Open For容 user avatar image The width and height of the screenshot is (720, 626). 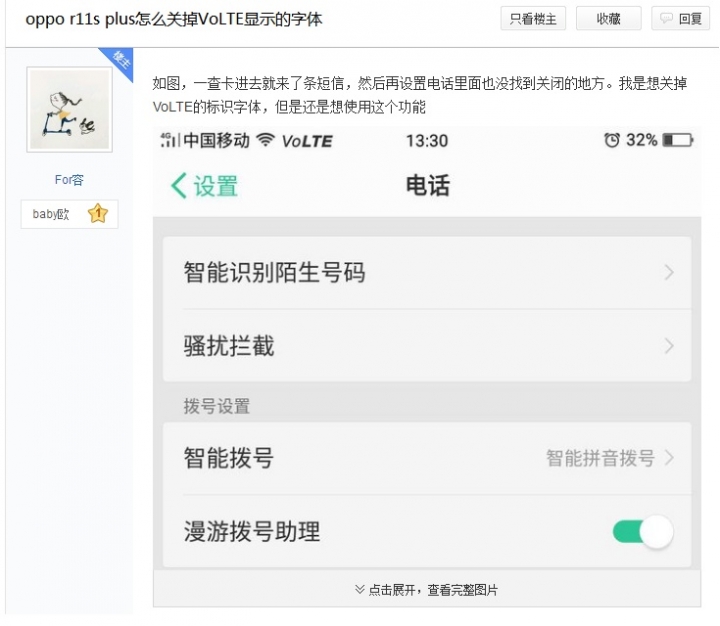[x=69, y=109]
